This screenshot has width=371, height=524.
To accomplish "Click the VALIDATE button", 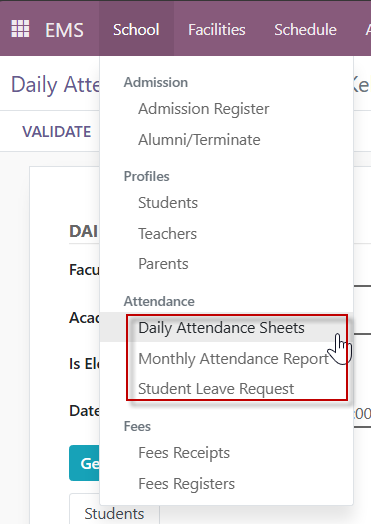I will click(56, 131).
